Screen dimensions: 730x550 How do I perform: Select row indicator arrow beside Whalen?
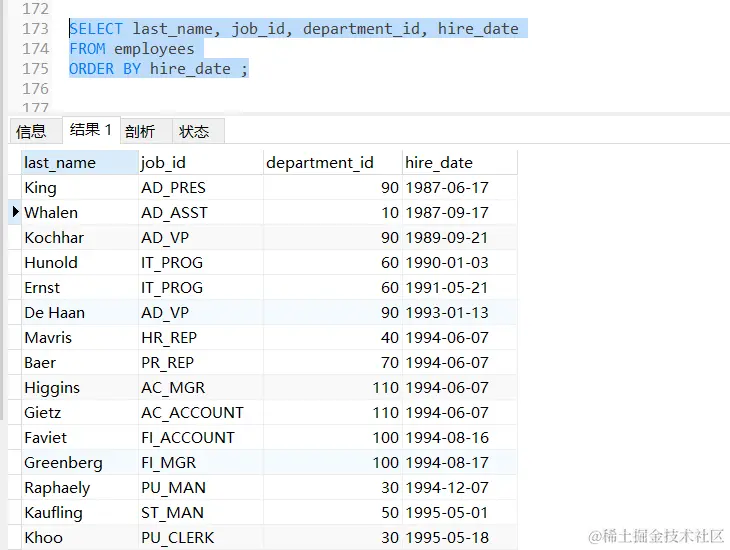point(15,212)
